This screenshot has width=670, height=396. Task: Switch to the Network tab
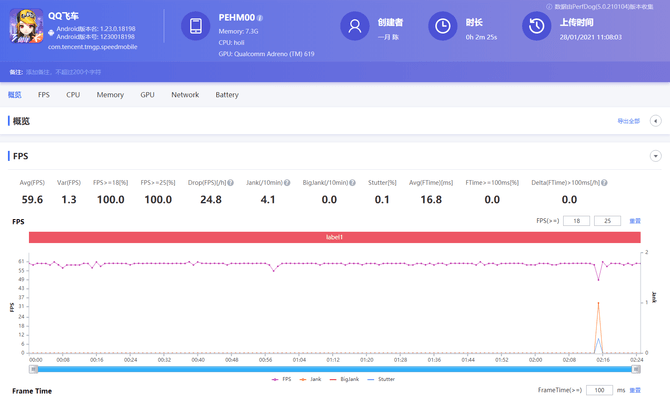[x=185, y=95]
